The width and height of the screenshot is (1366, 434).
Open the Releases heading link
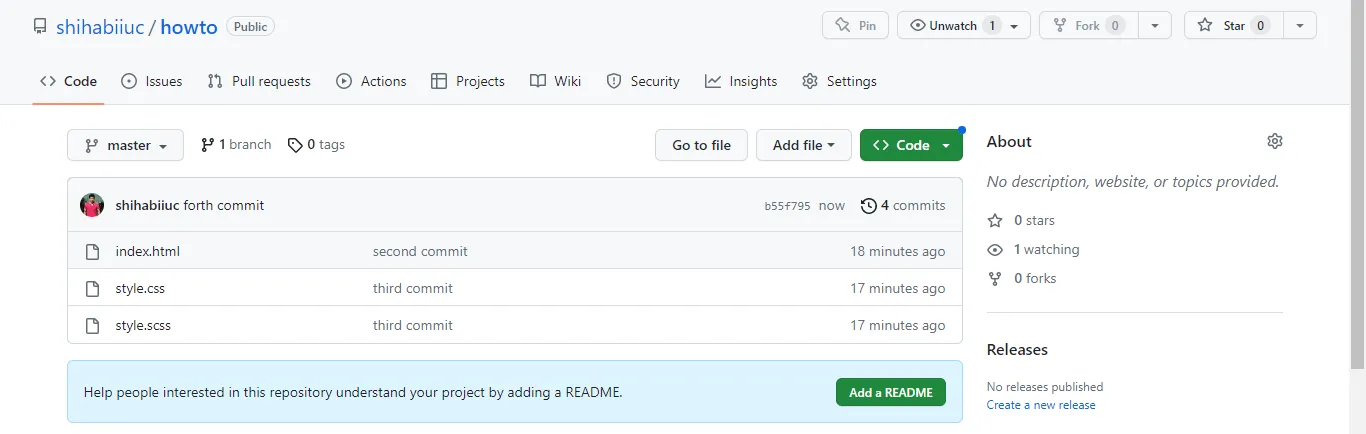[x=1017, y=349]
